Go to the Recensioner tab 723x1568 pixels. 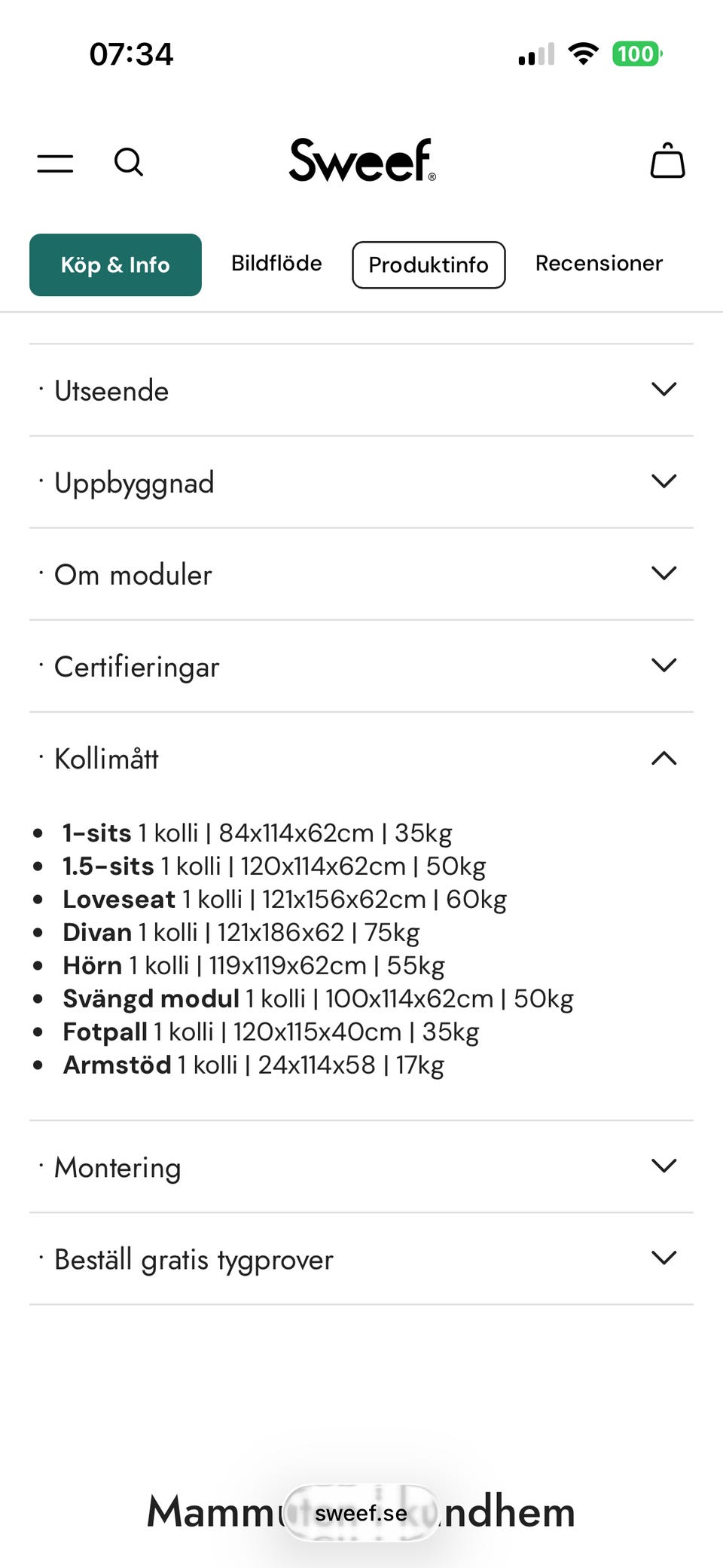(599, 264)
